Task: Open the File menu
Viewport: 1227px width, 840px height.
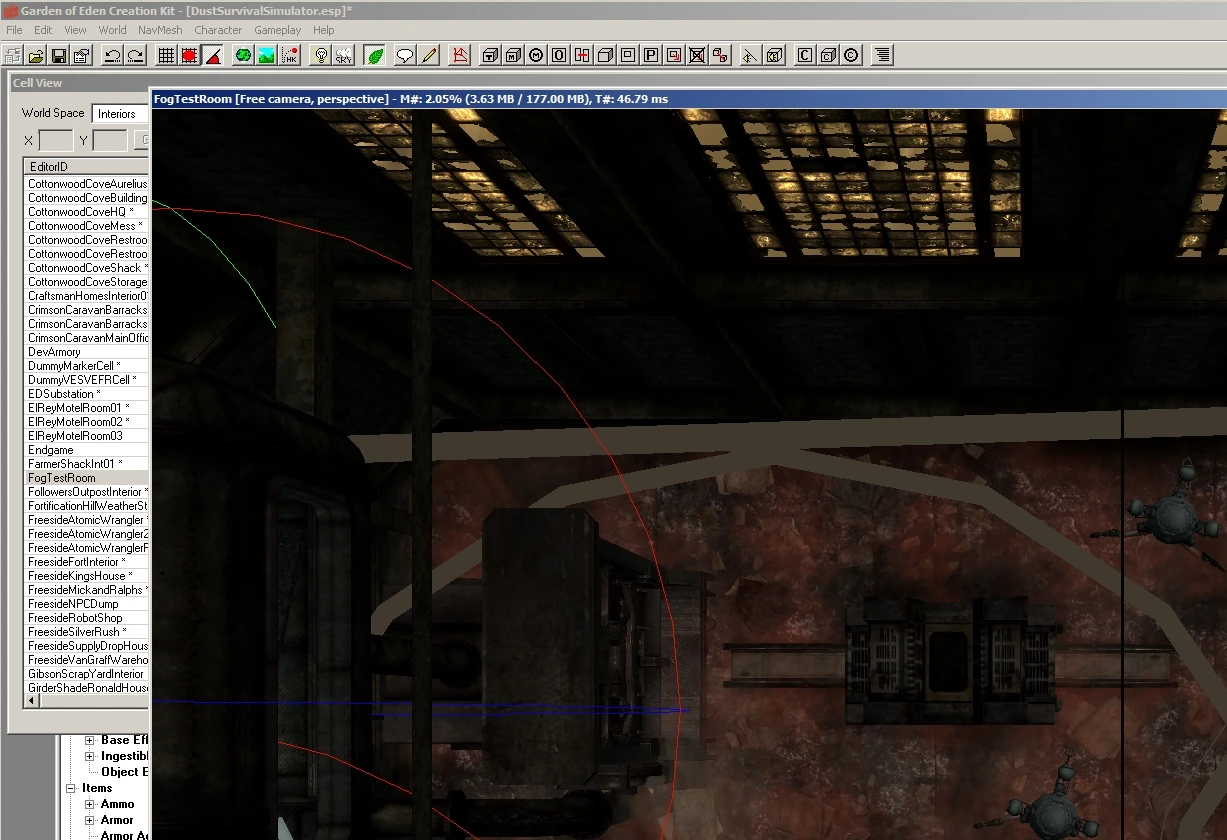Action: [14, 30]
